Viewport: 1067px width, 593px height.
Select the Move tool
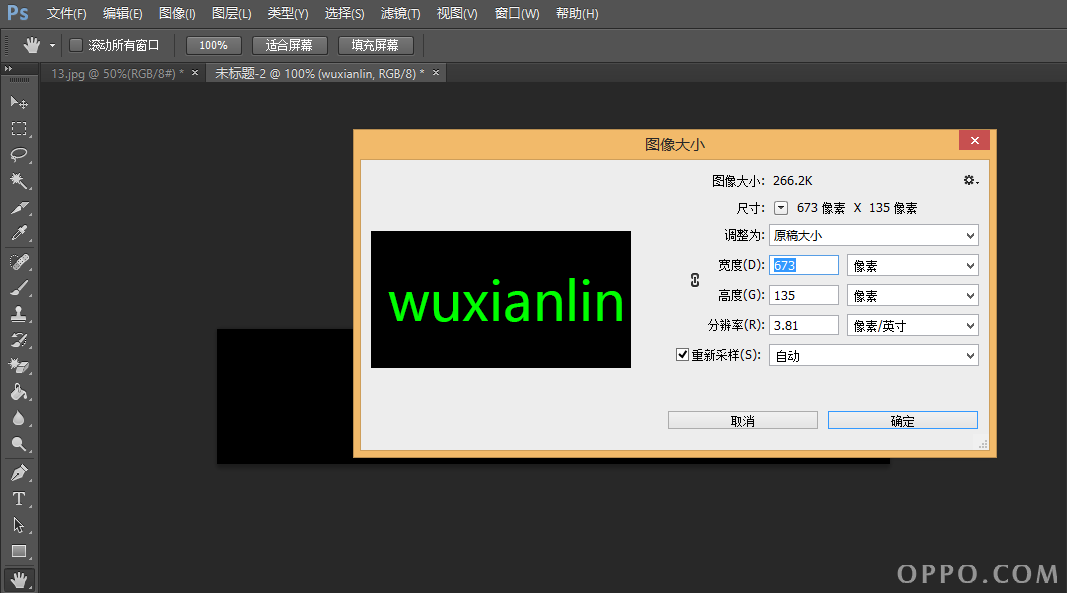click(x=19, y=102)
